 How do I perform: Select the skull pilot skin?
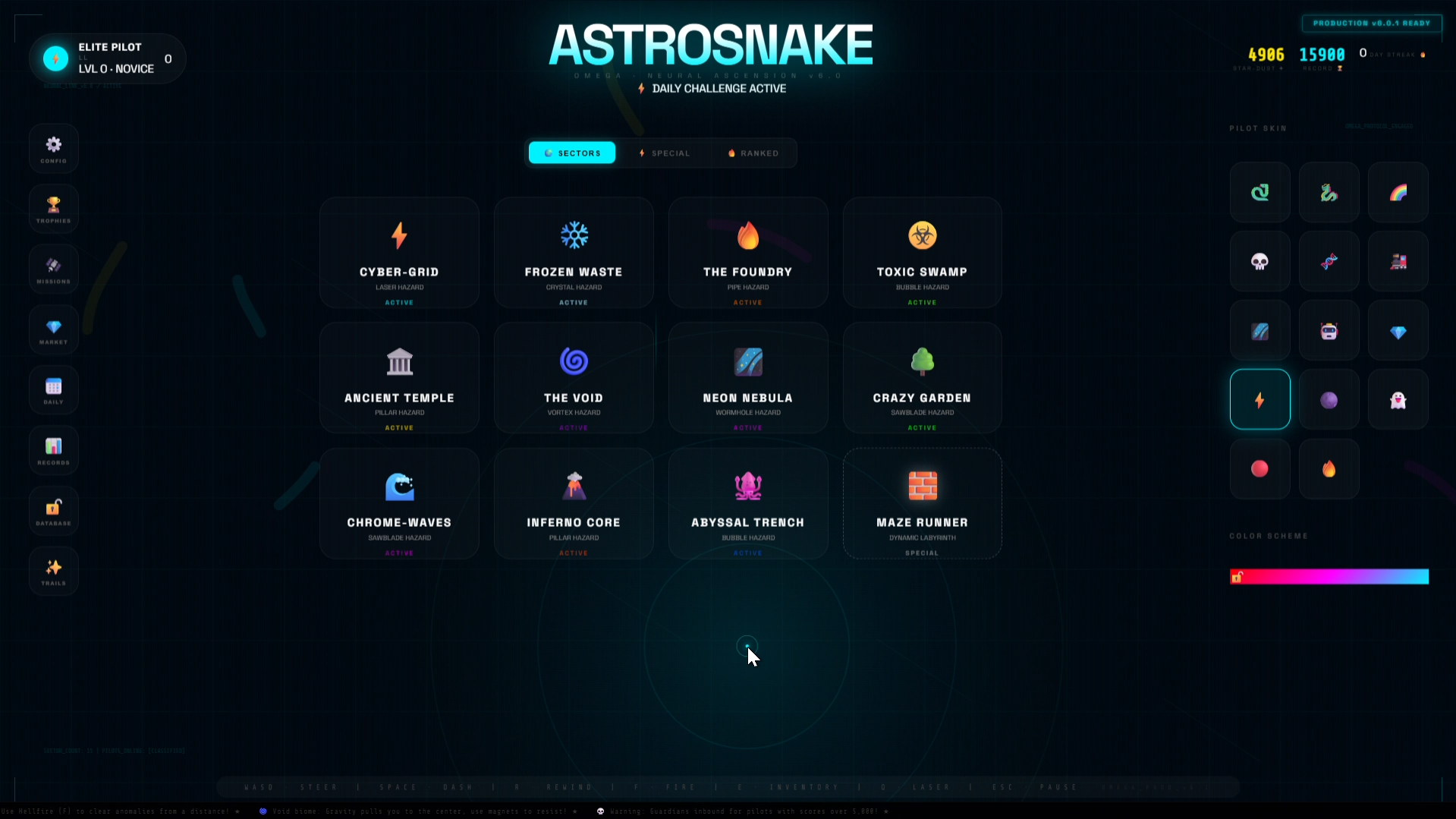coord(1259,262)
